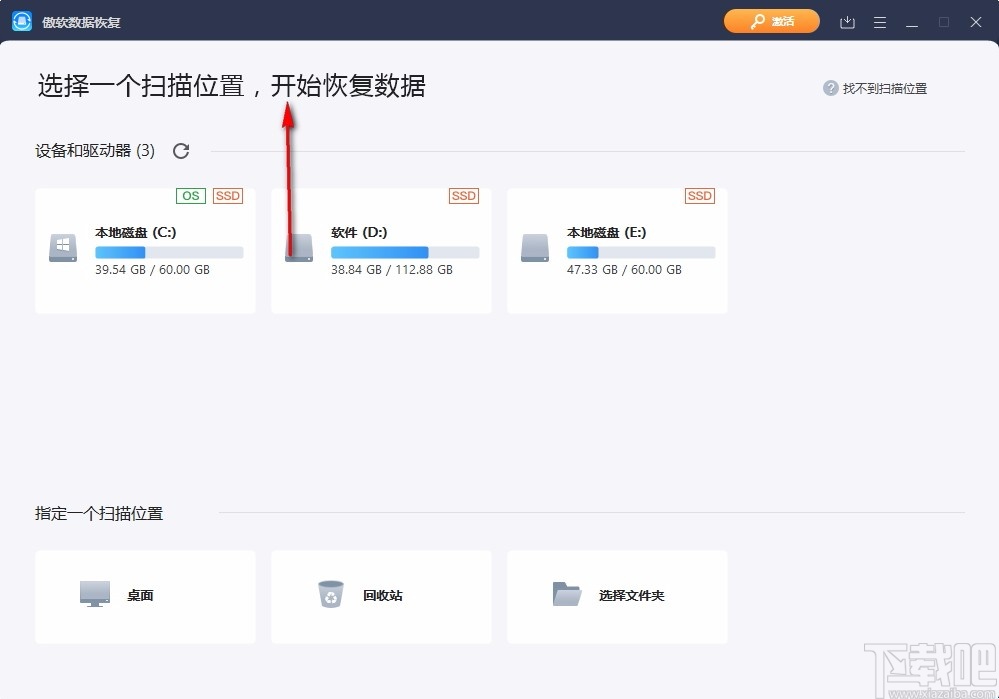Click the OS badge on drive C:
Image resolution: width=999 pixels, height=699 pixels.
point(190,196)
